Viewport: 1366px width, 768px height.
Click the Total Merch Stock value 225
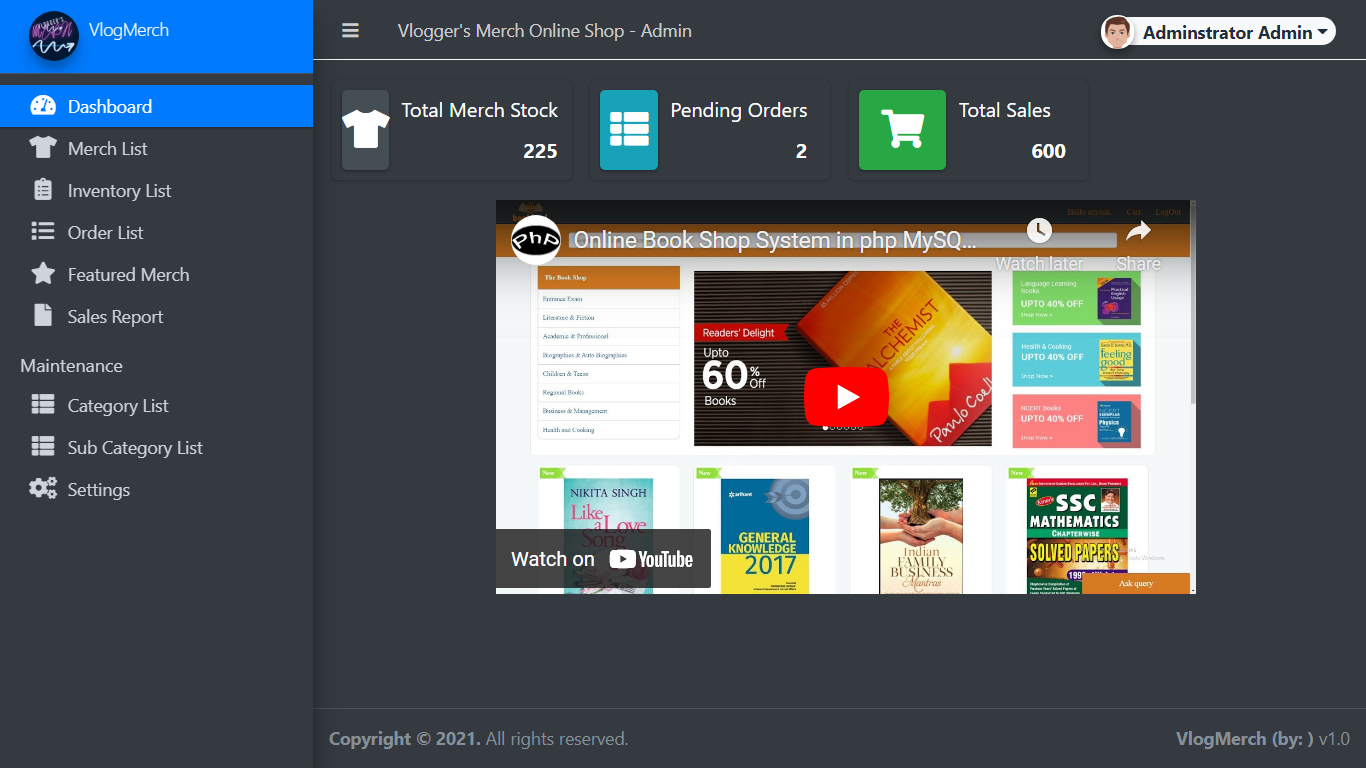[540, 151]
